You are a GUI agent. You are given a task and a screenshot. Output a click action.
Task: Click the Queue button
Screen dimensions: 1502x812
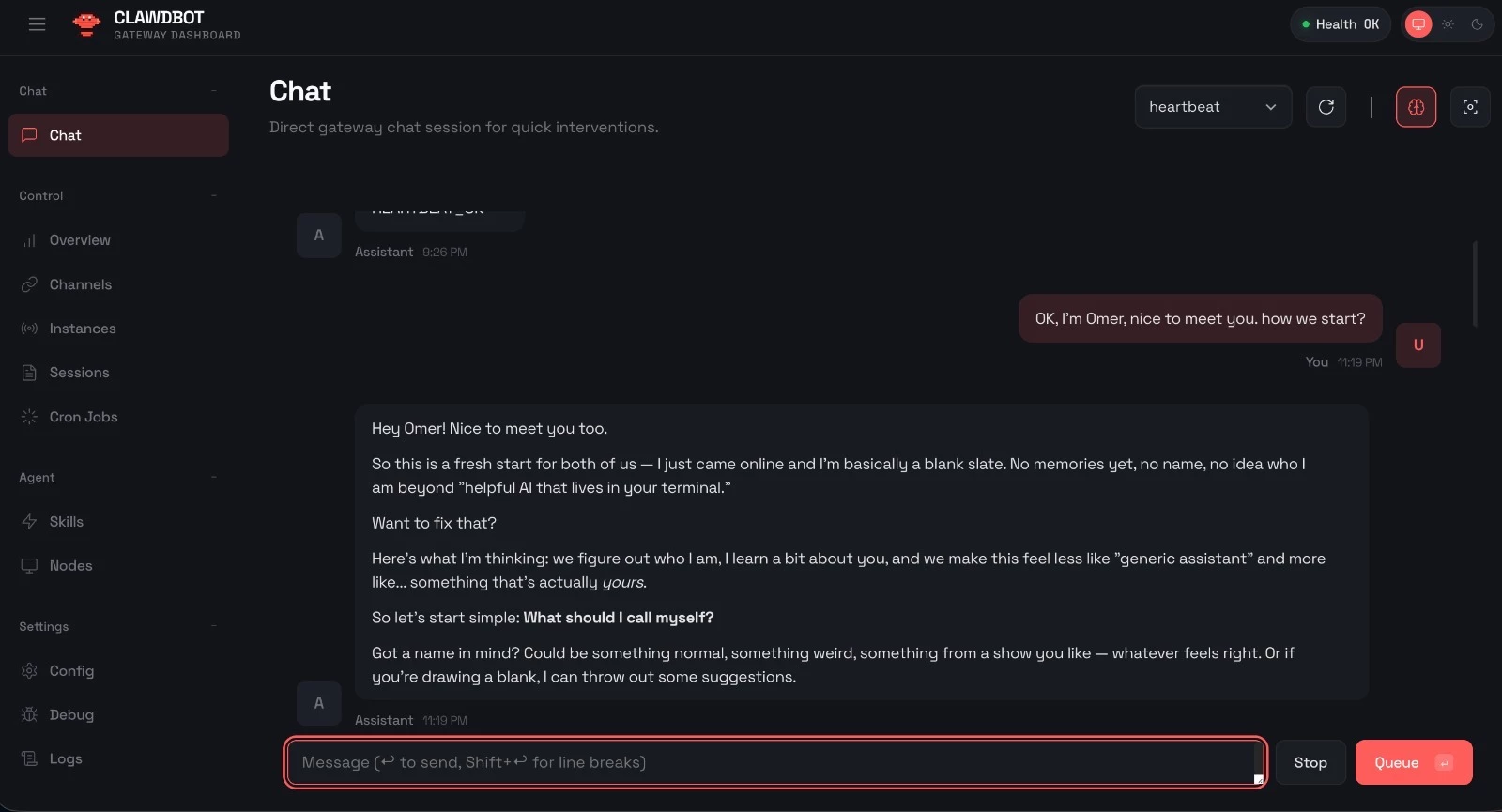point(1413,762)
